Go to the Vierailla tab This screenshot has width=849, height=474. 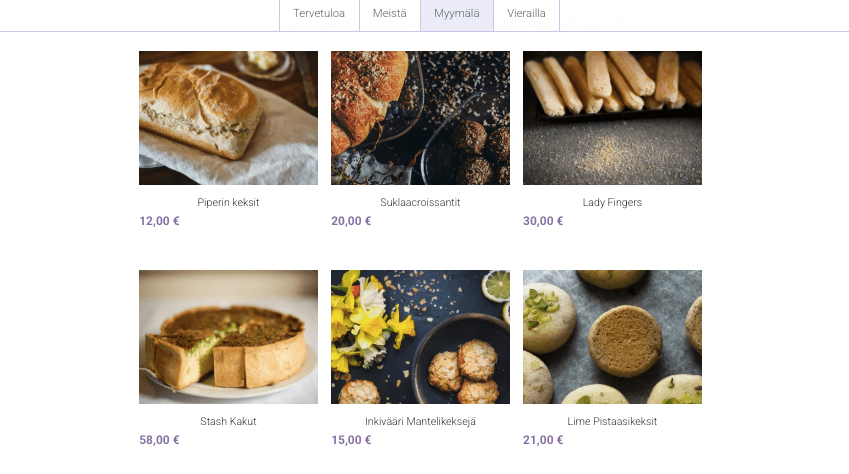click(x=526, y=14)
